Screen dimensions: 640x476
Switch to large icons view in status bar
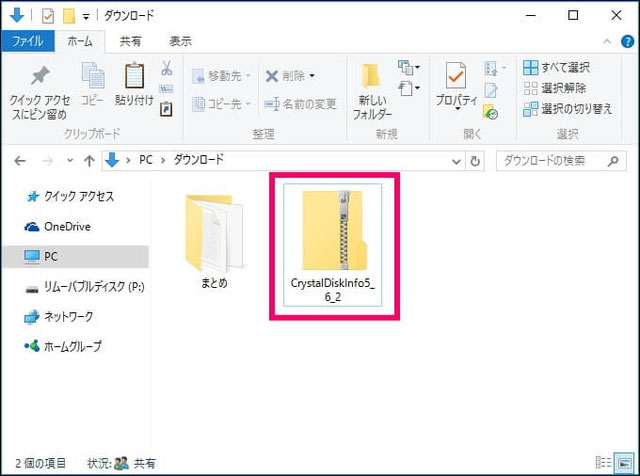click(x=624, y=463)
